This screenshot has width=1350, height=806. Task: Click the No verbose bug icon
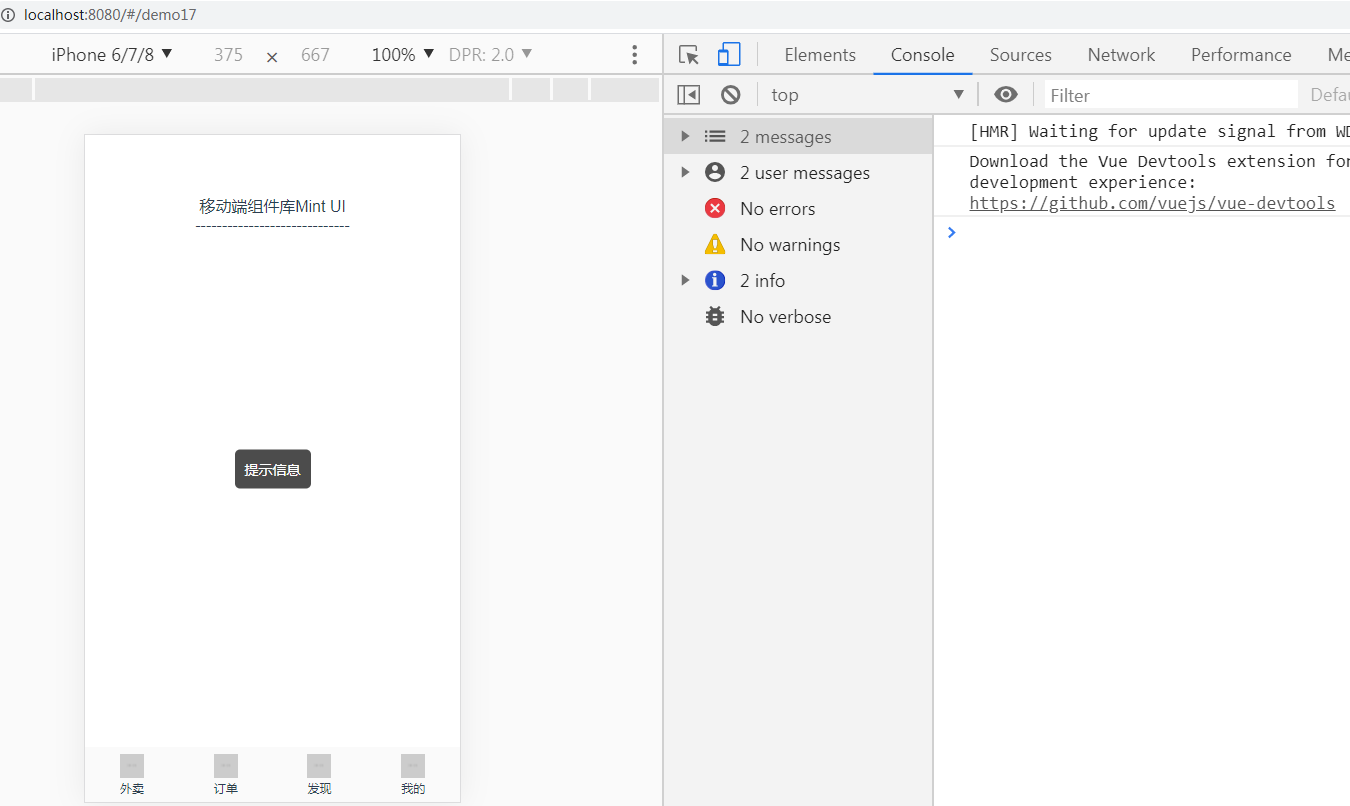[x=715, y=316]
